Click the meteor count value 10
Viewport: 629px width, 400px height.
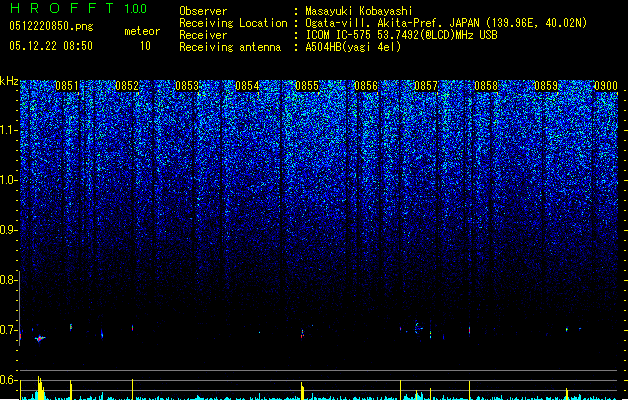pyautogui.click(x=145, y=46)
